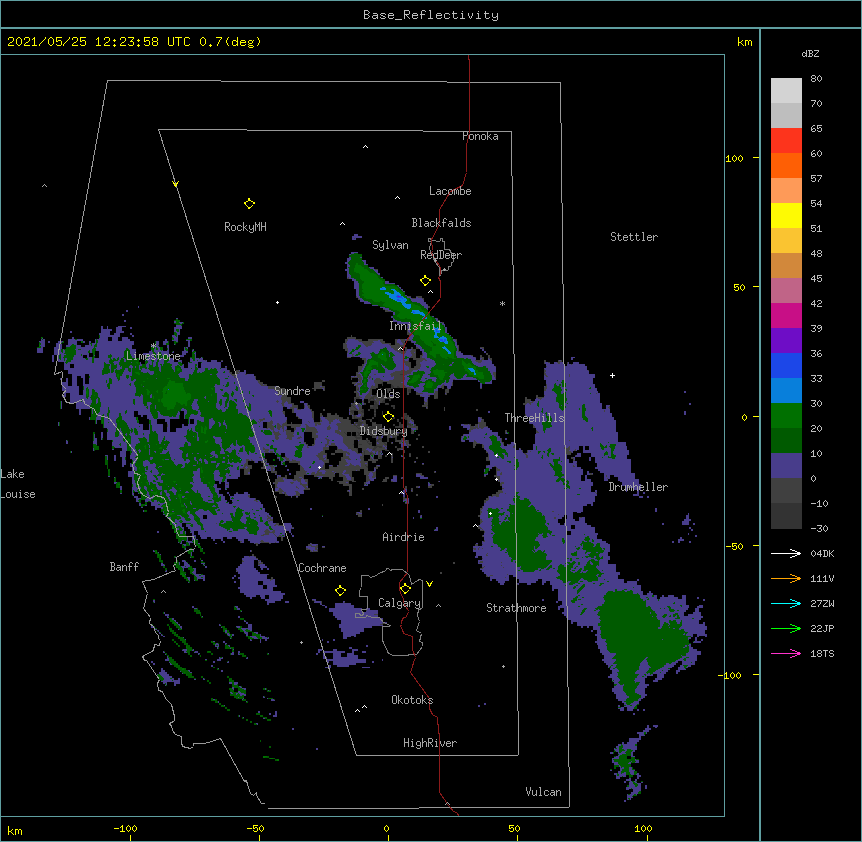This screenshot has width=862, height=842.
Task: Select the slate purple 10–0 dBZ legend swatch
Action: point(786,466)
